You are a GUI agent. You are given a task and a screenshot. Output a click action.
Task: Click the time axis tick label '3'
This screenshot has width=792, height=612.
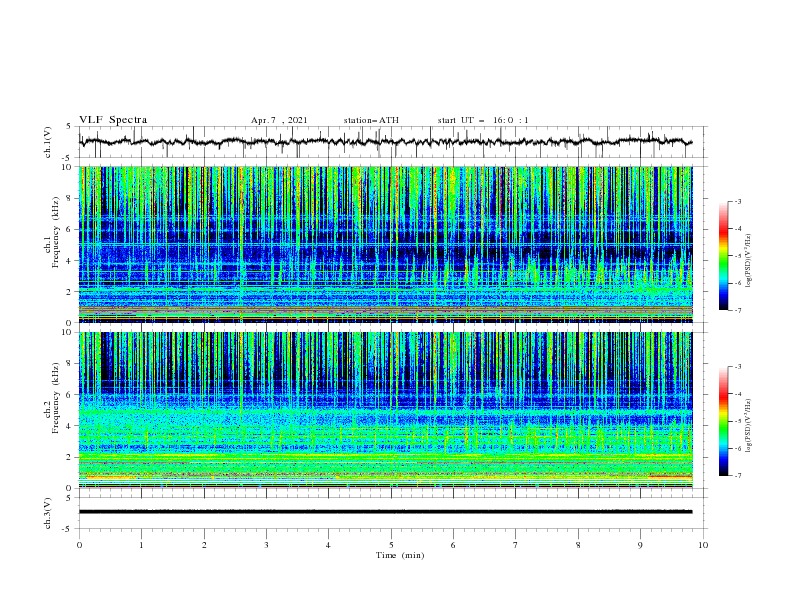tap(266, 545)
